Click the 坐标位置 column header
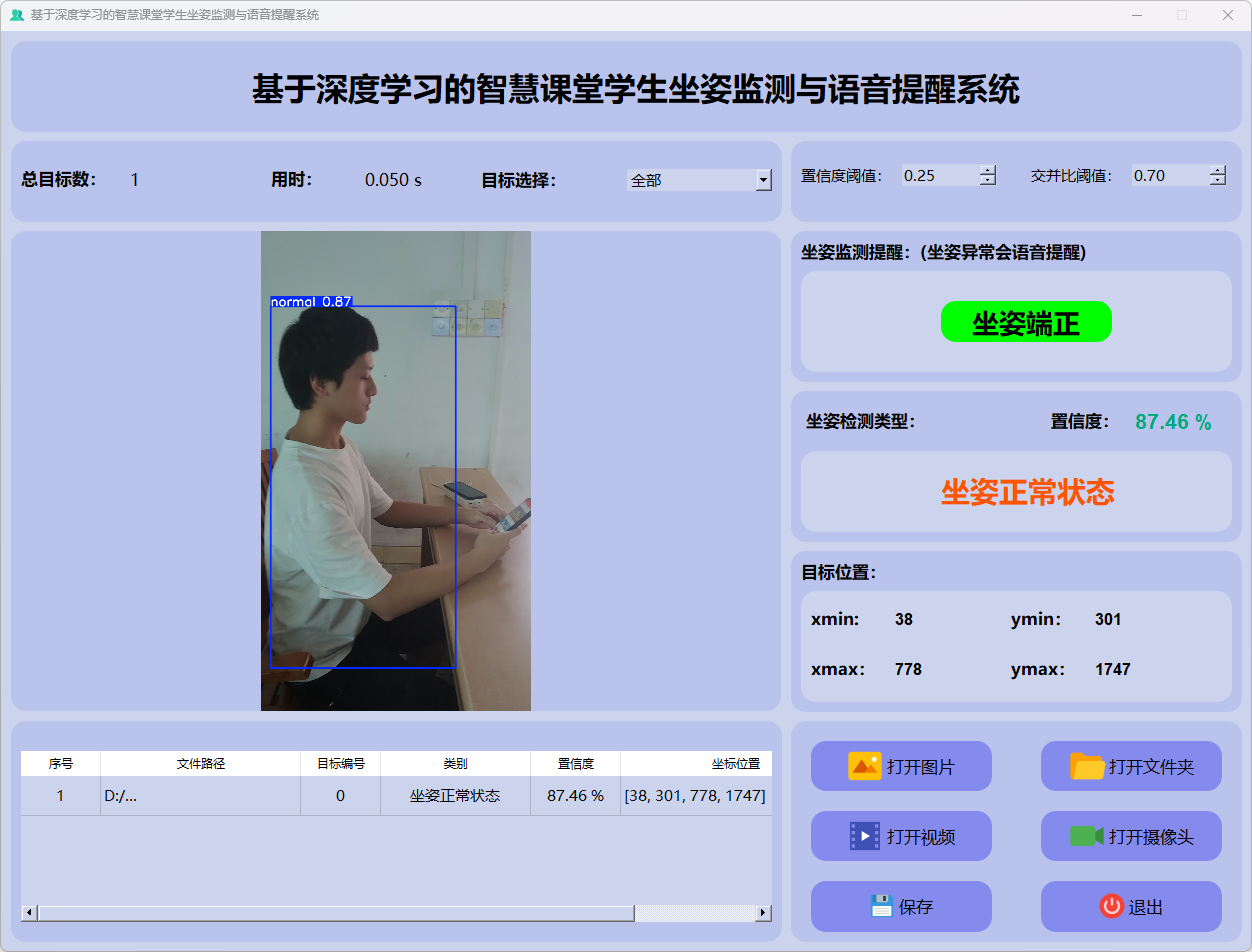This screenshot has height=952, width=1252. tap(696, 764)
